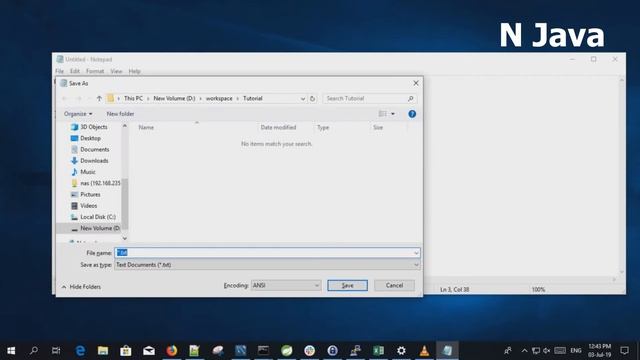The image size is (640, 360).
Task: Open the Action Center notification icon
Action: pos(624,351)
